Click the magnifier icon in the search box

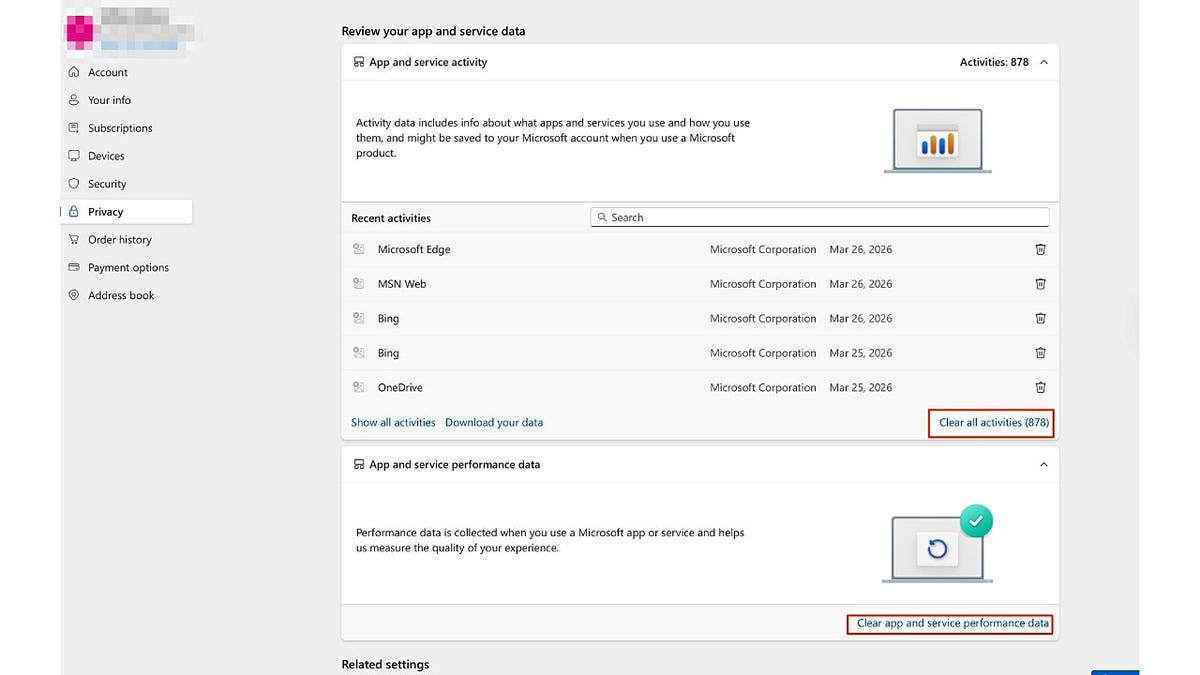(x=602, y=217)
